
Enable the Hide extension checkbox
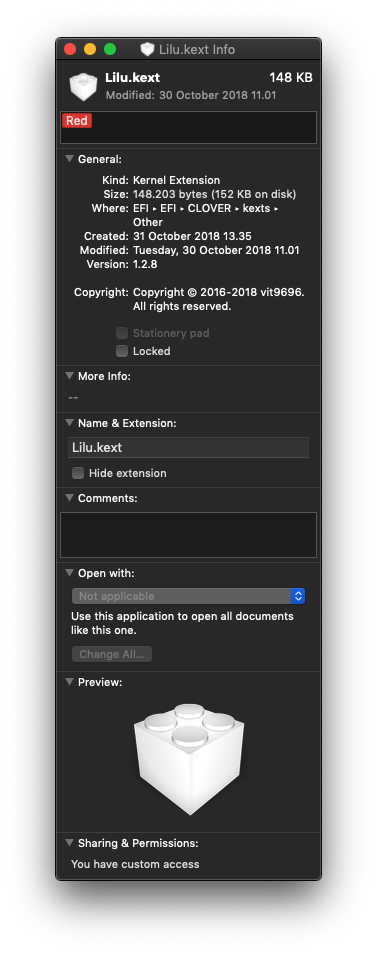click(78, 473)
